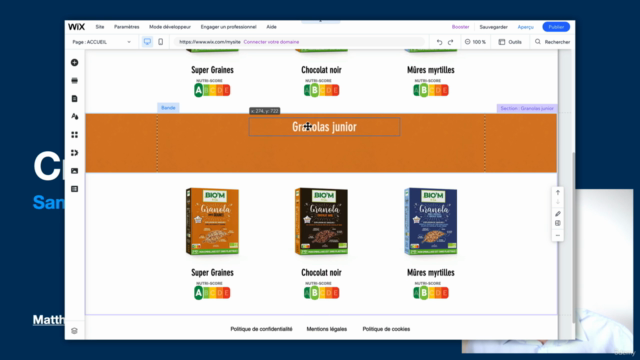
Task: Click the section pencil edit icon
Action: pyautogui.click(x=558, y=214)
